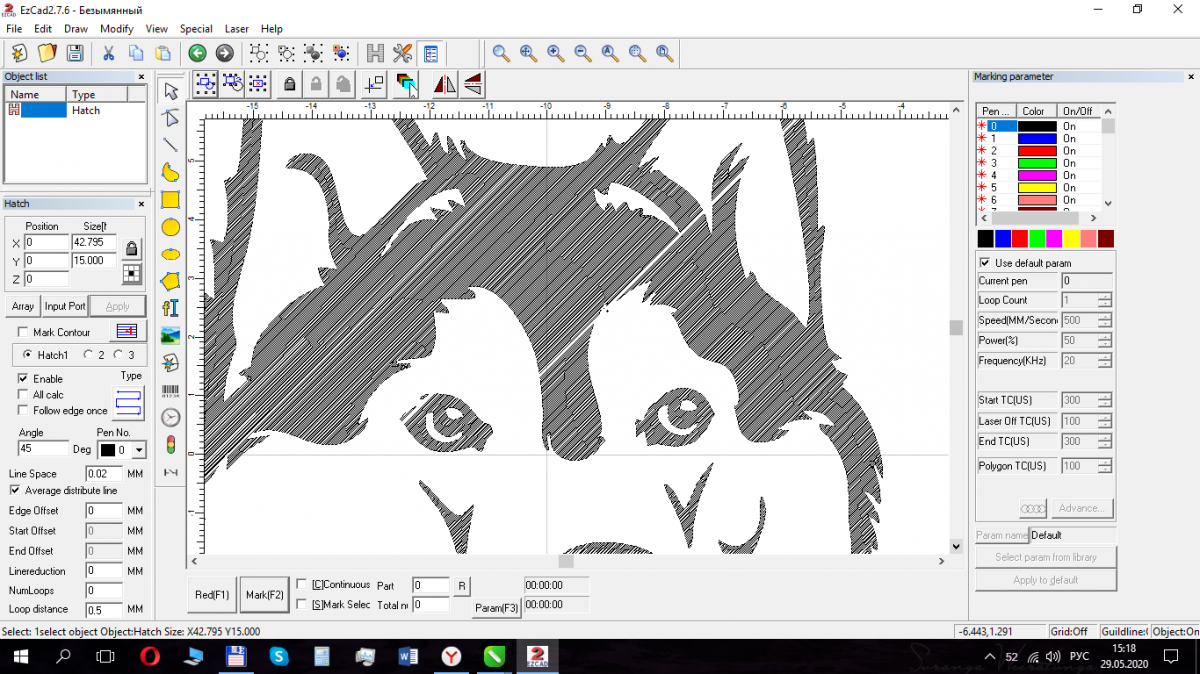Cut the selection with the scissors icon
The height and width of the screenshot is (674, 1200).
[x=108, y=53]
